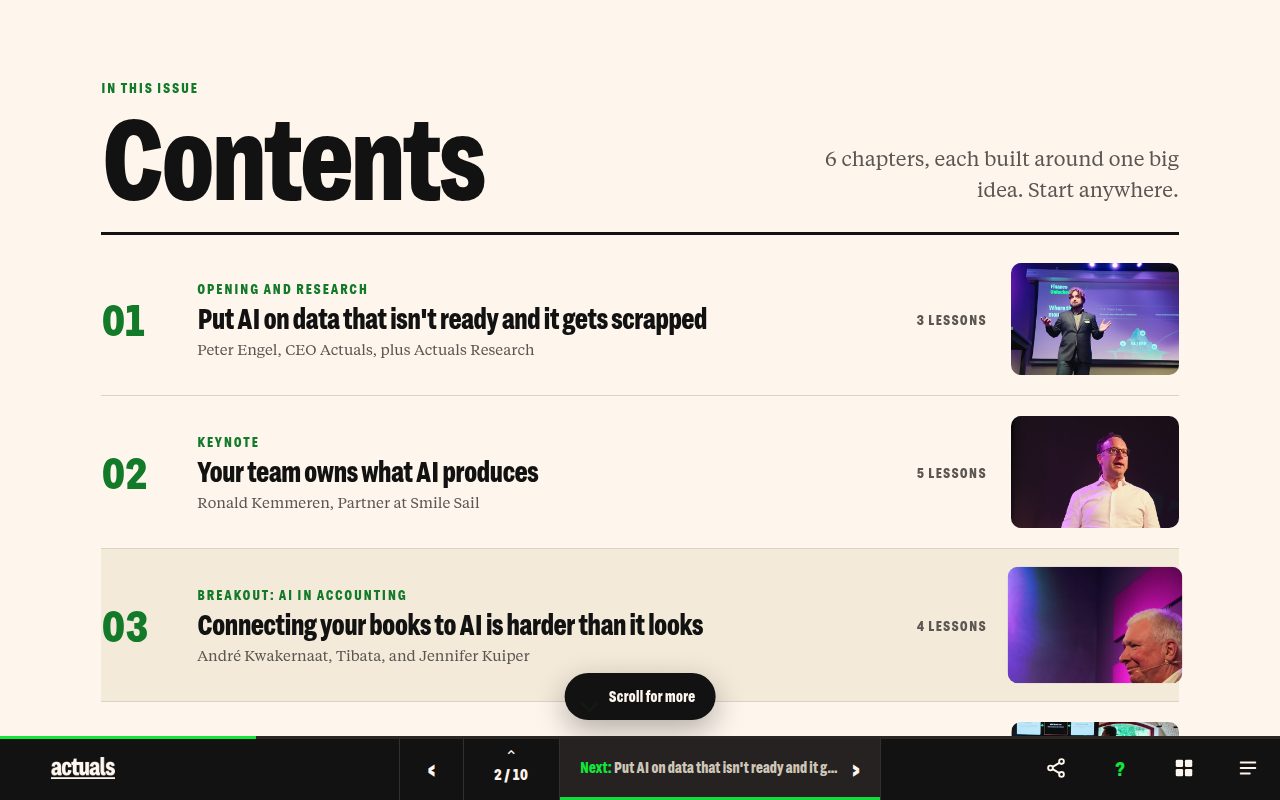The width and height of the screenshot is (1280, 800).
Task: Open the menu lines icon
Action: coord(1248,768)
